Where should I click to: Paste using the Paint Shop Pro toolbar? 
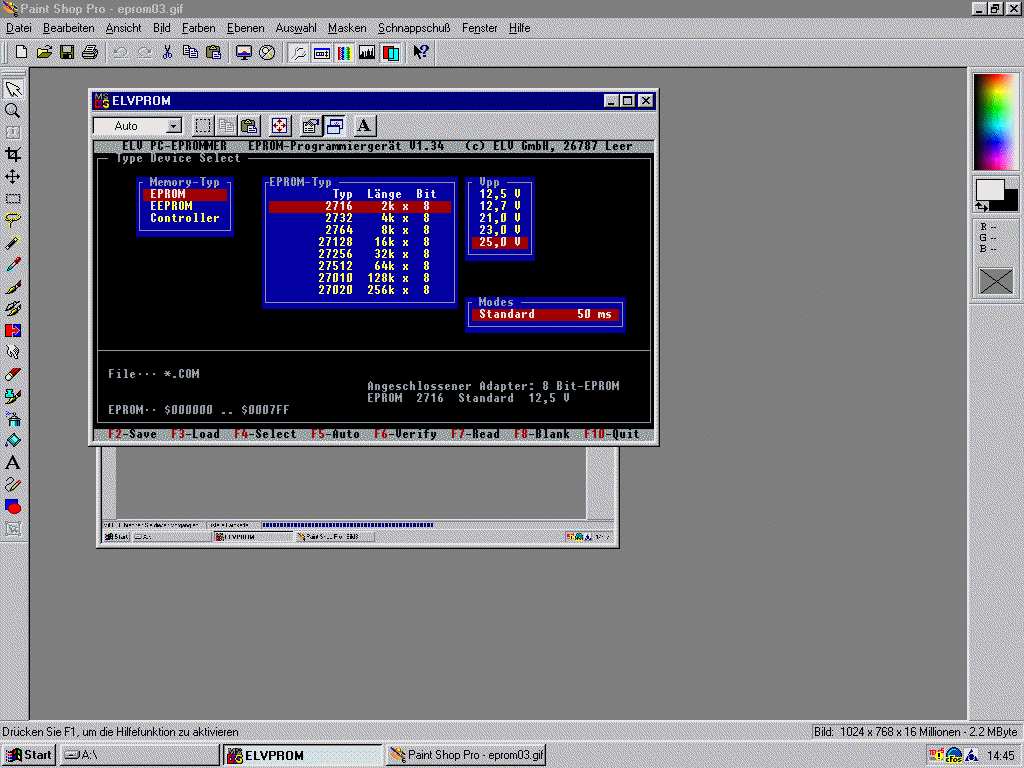(x=213, y=52)
